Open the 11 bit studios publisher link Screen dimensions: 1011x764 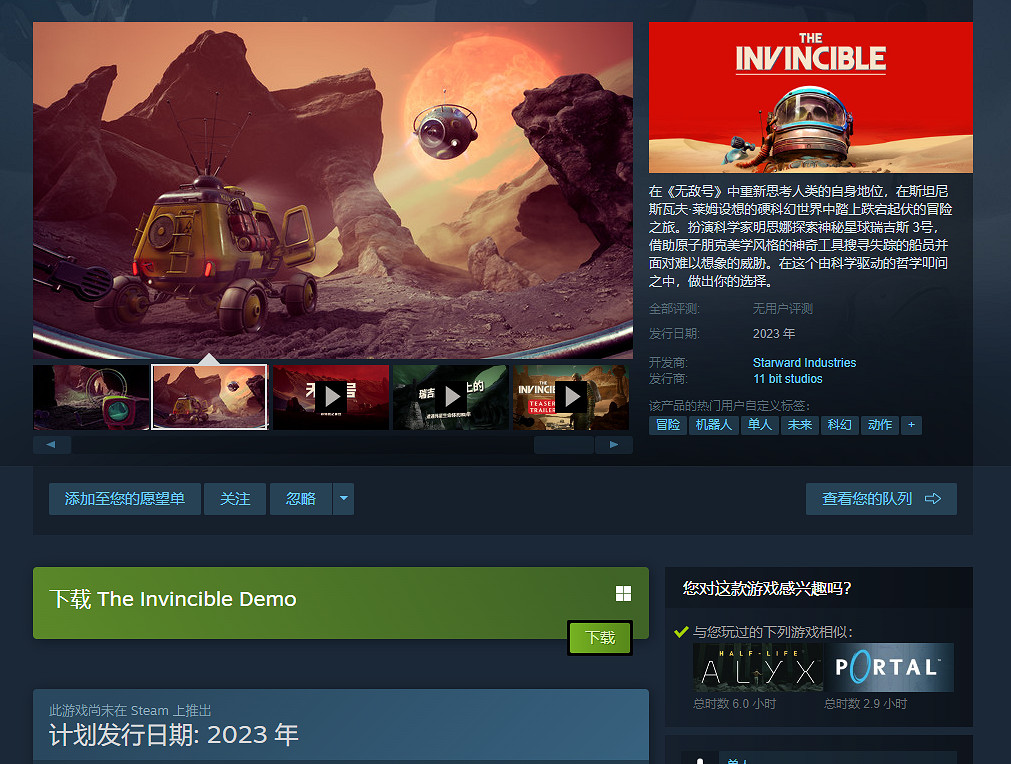pos(788,378)
